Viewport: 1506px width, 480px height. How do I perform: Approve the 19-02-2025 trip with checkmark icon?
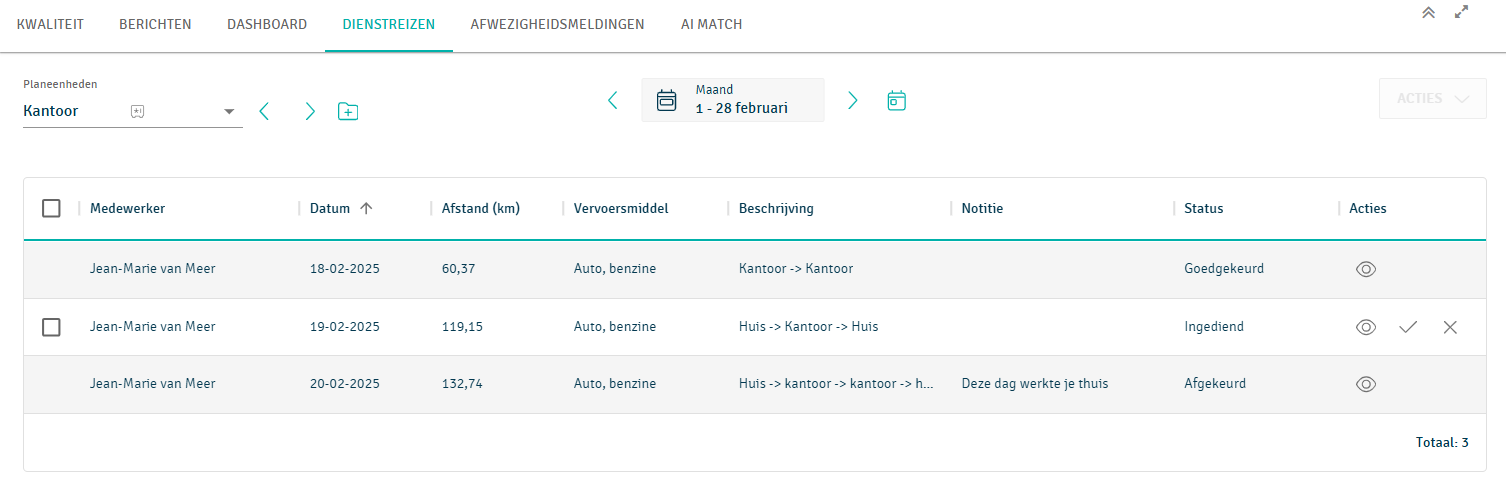[1408, 327]
